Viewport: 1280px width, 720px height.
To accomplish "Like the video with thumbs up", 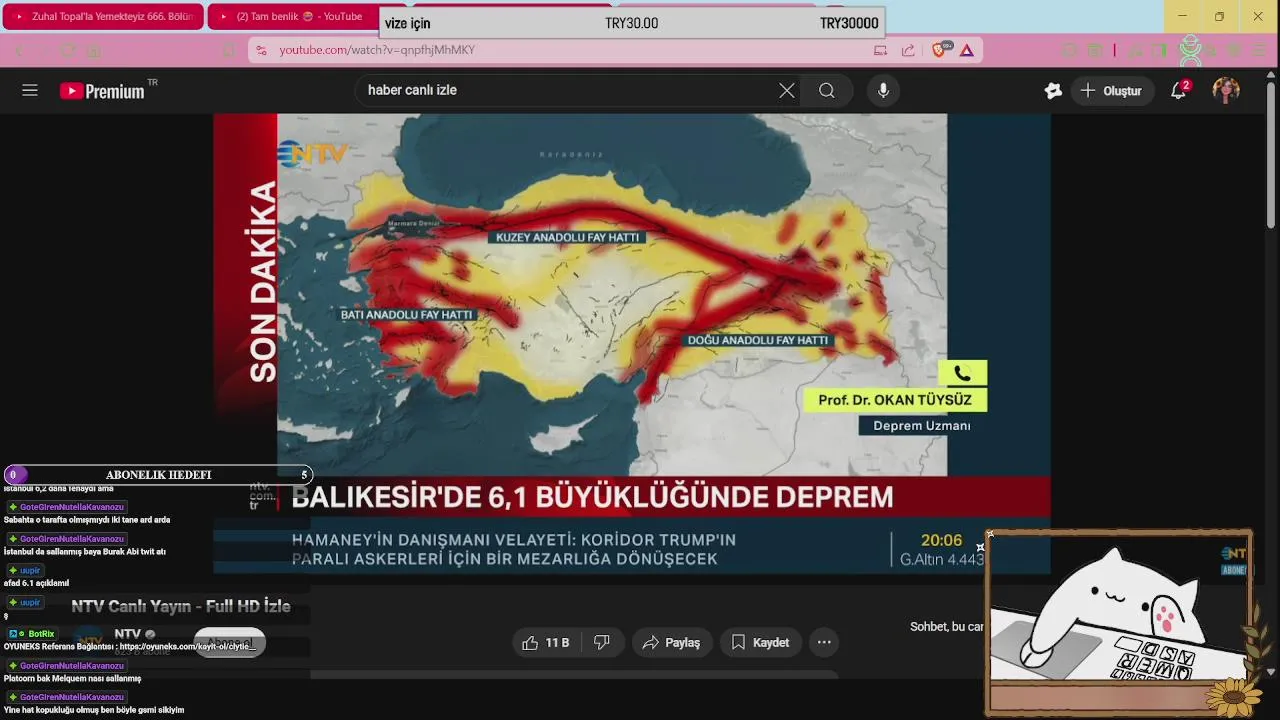I will [545, 643].
